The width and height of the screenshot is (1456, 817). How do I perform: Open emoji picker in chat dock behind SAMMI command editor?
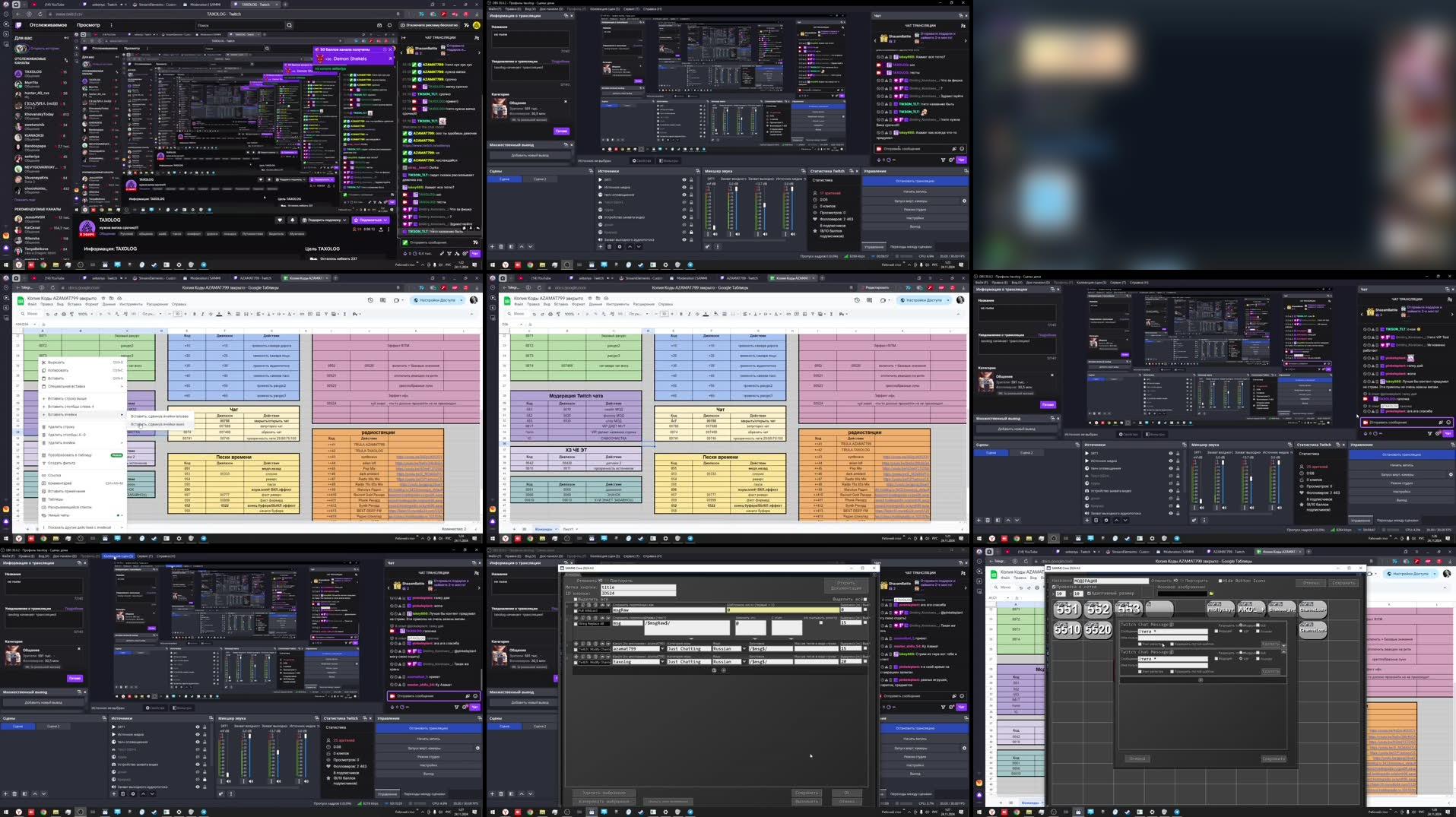click(962, 695)
